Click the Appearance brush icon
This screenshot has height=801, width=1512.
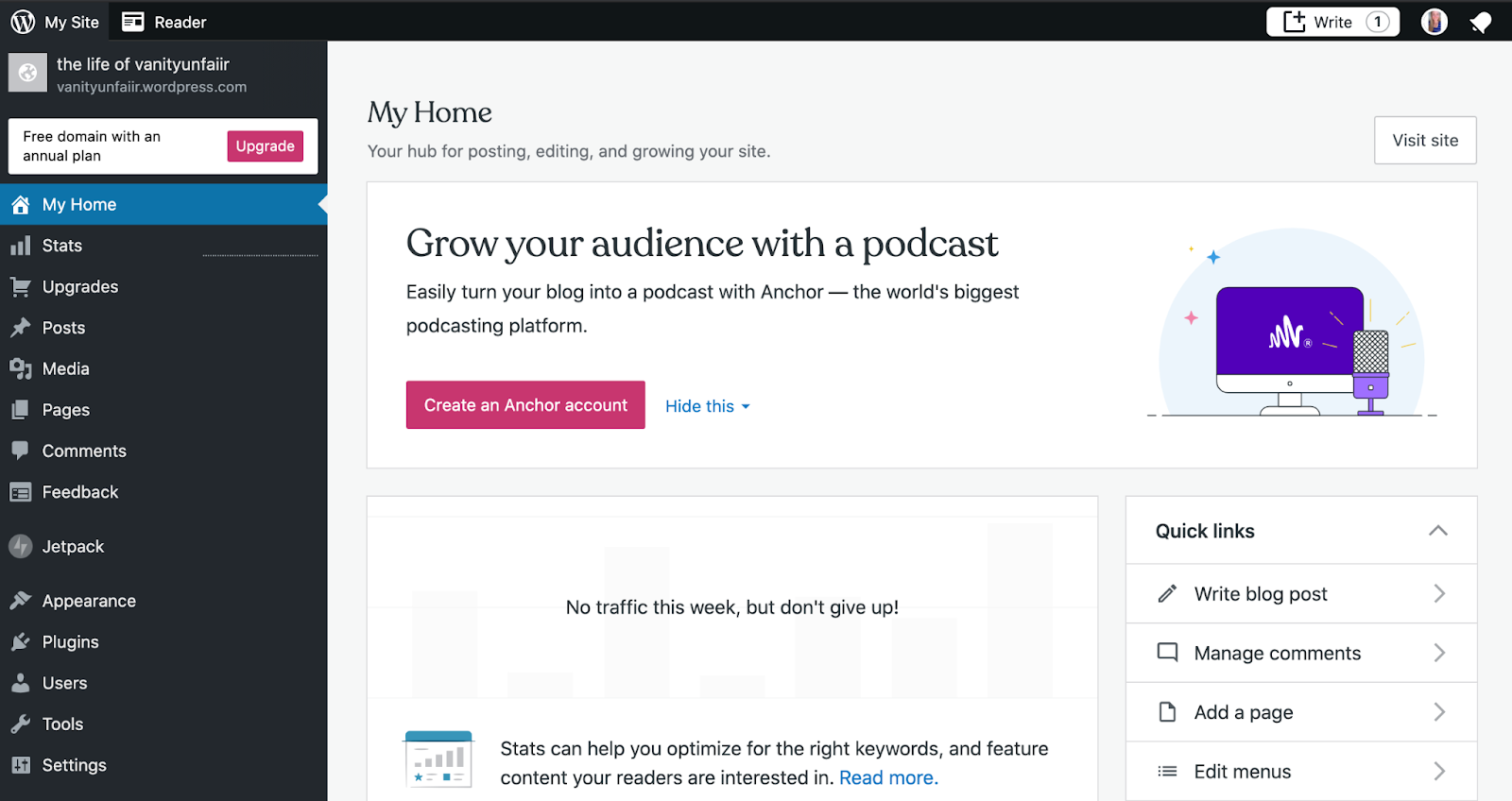click(x=21, y=601)
